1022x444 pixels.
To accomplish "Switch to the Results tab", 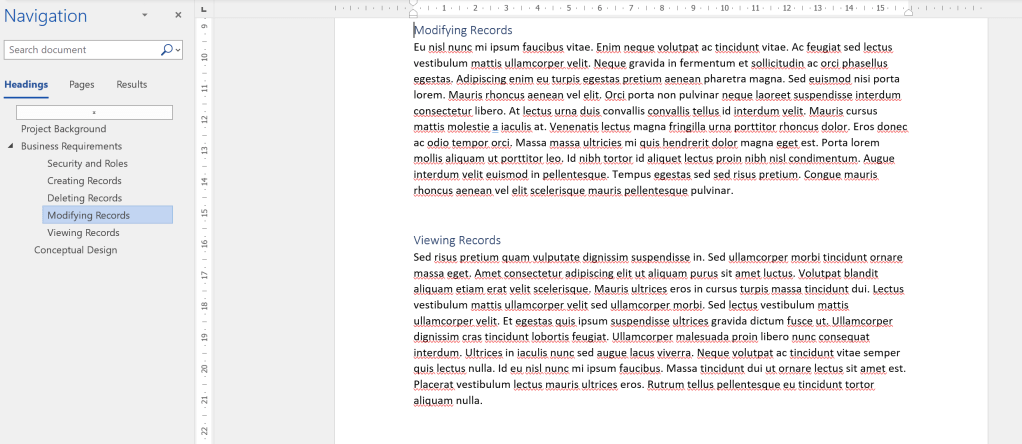I will coord(131,85).
